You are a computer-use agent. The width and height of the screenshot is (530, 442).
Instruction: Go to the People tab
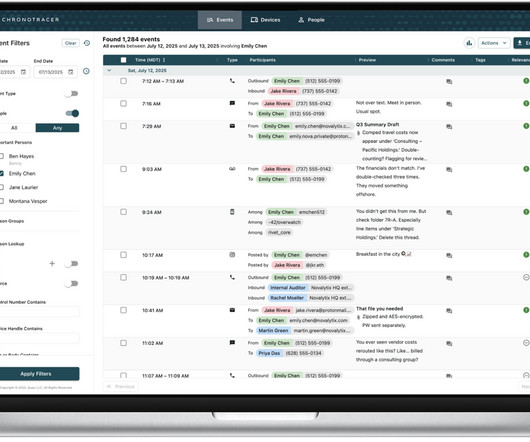[311, 20]
